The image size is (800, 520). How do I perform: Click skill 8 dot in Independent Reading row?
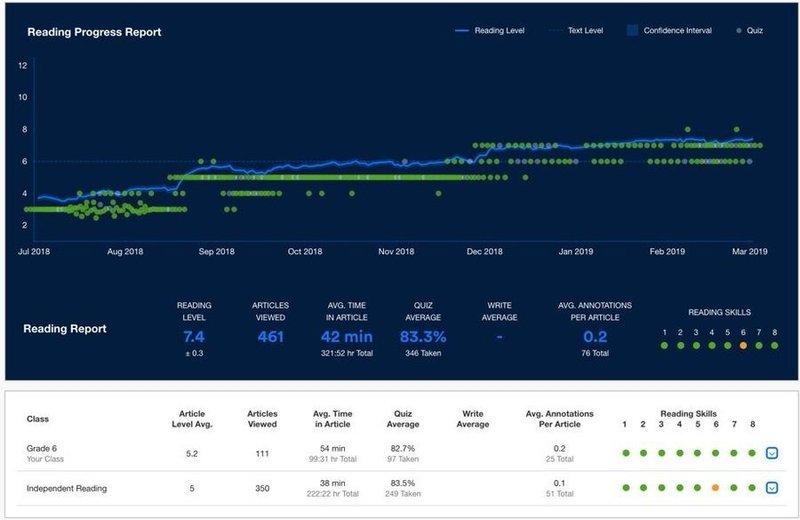click(x=752, y=488)
